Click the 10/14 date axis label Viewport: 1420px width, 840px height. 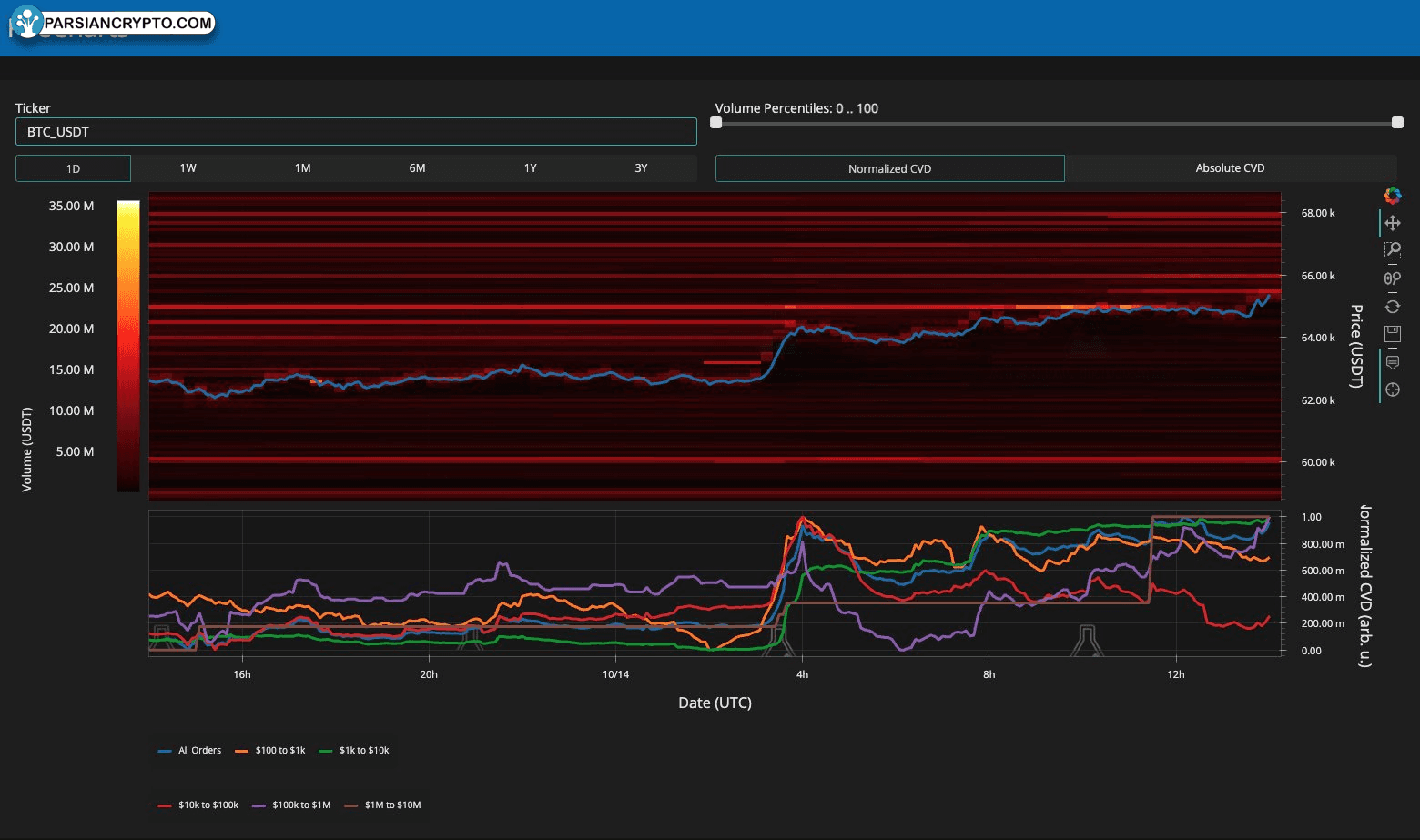[615, 674]
